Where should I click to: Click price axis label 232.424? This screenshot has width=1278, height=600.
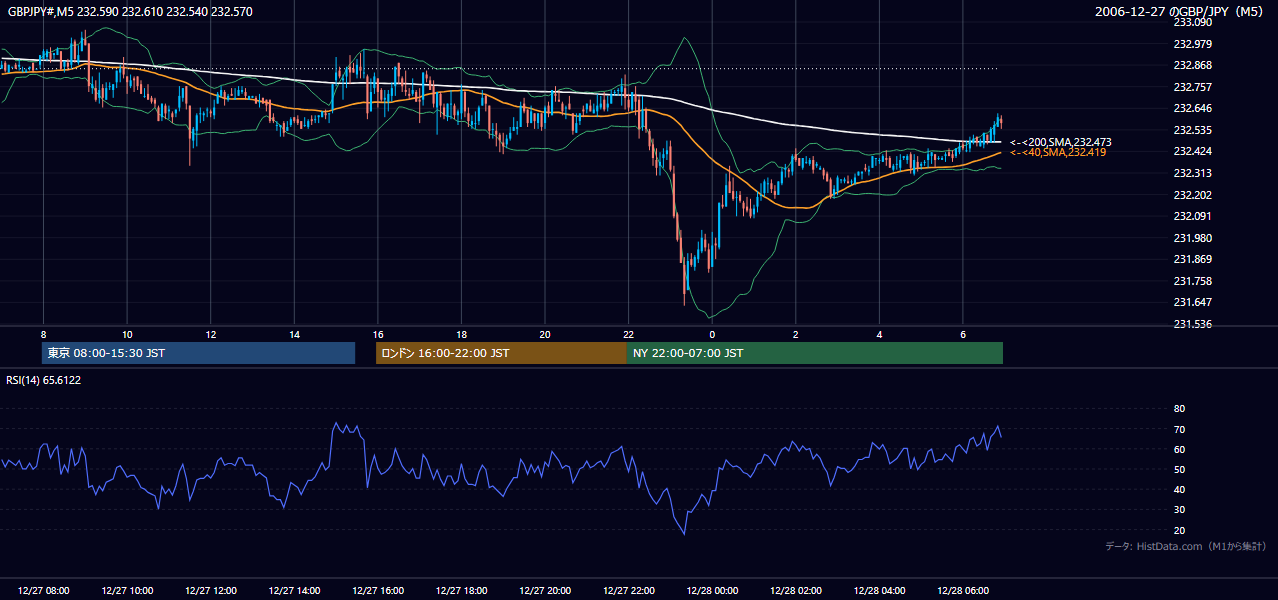tap(1193, 152)
